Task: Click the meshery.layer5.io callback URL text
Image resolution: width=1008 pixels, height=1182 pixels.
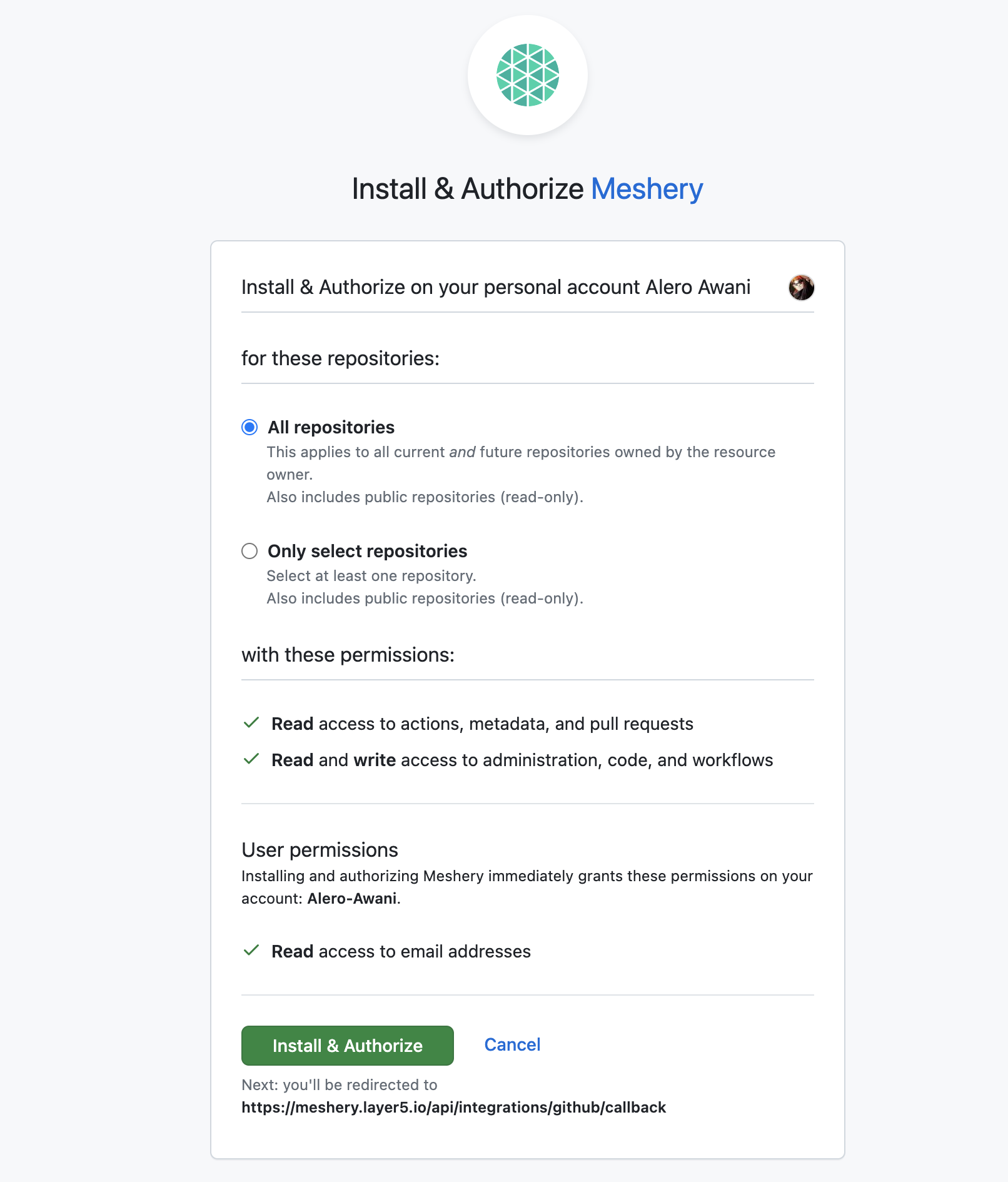Action: pos(453,1107)
